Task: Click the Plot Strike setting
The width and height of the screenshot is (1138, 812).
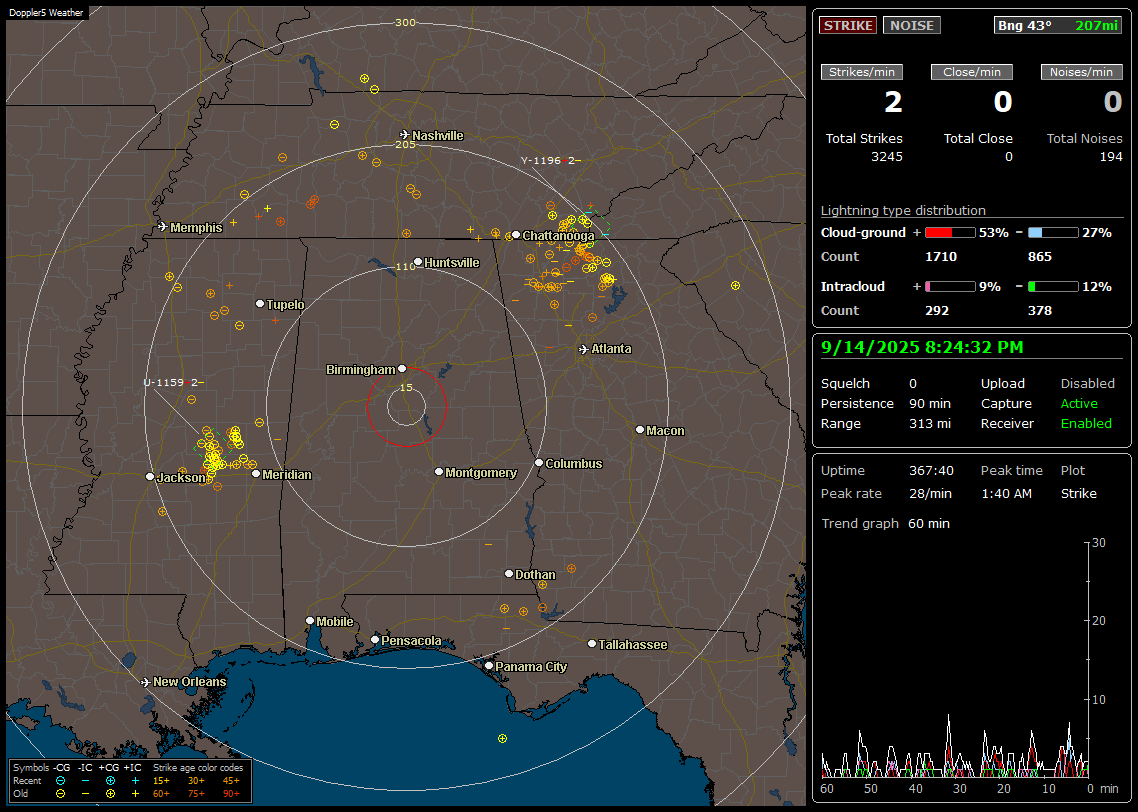Action: [x=1078, y=493]
